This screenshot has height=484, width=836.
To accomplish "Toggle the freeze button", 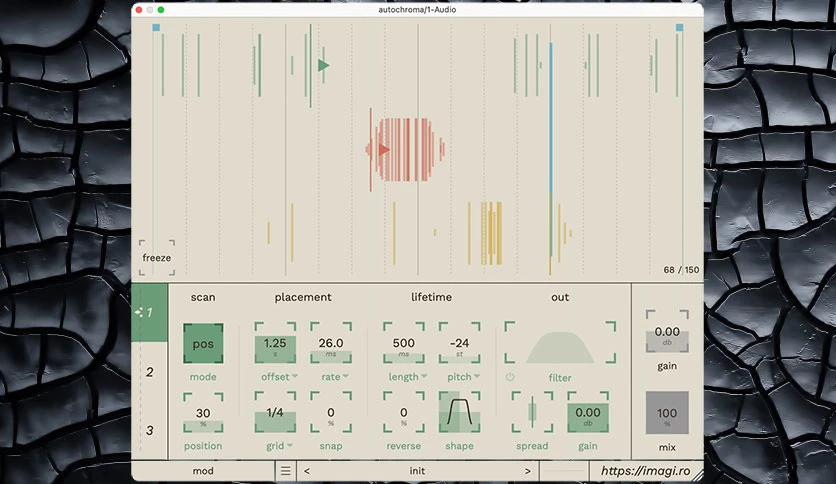I will [157, 257].
